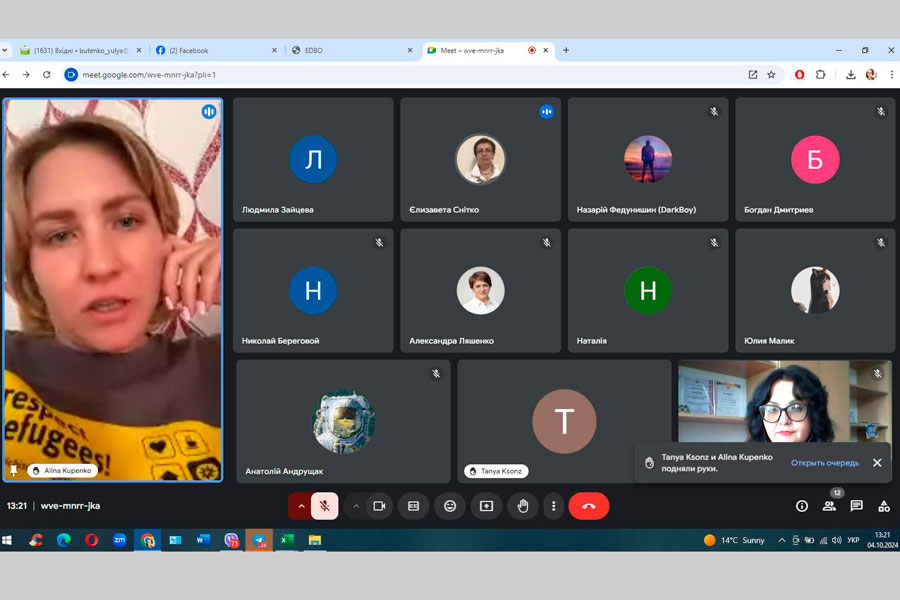Toggle the camera on or off
900x600 pixels.
[379, 506]
